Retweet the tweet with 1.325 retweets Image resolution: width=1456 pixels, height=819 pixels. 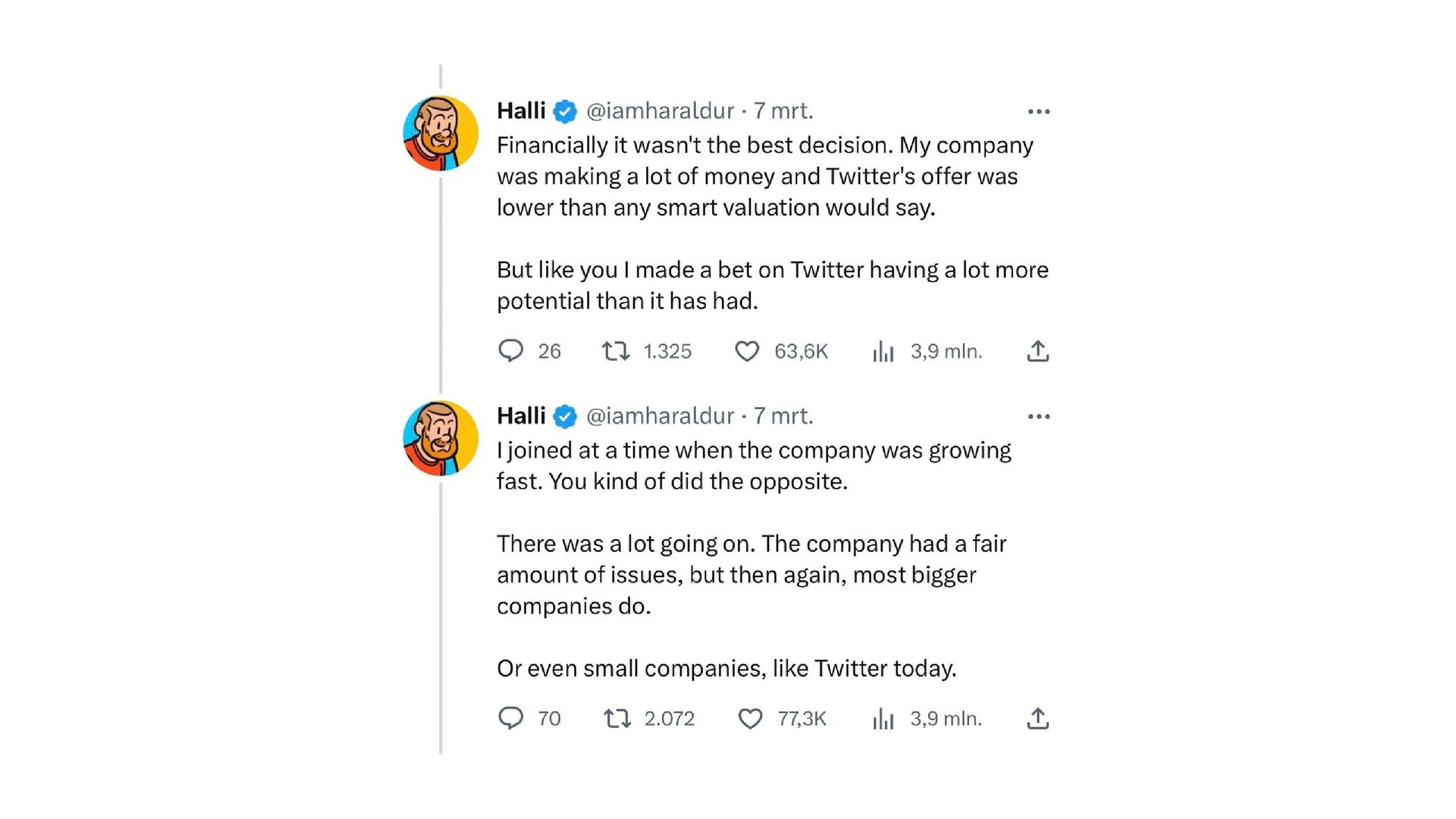pos(616,351)
